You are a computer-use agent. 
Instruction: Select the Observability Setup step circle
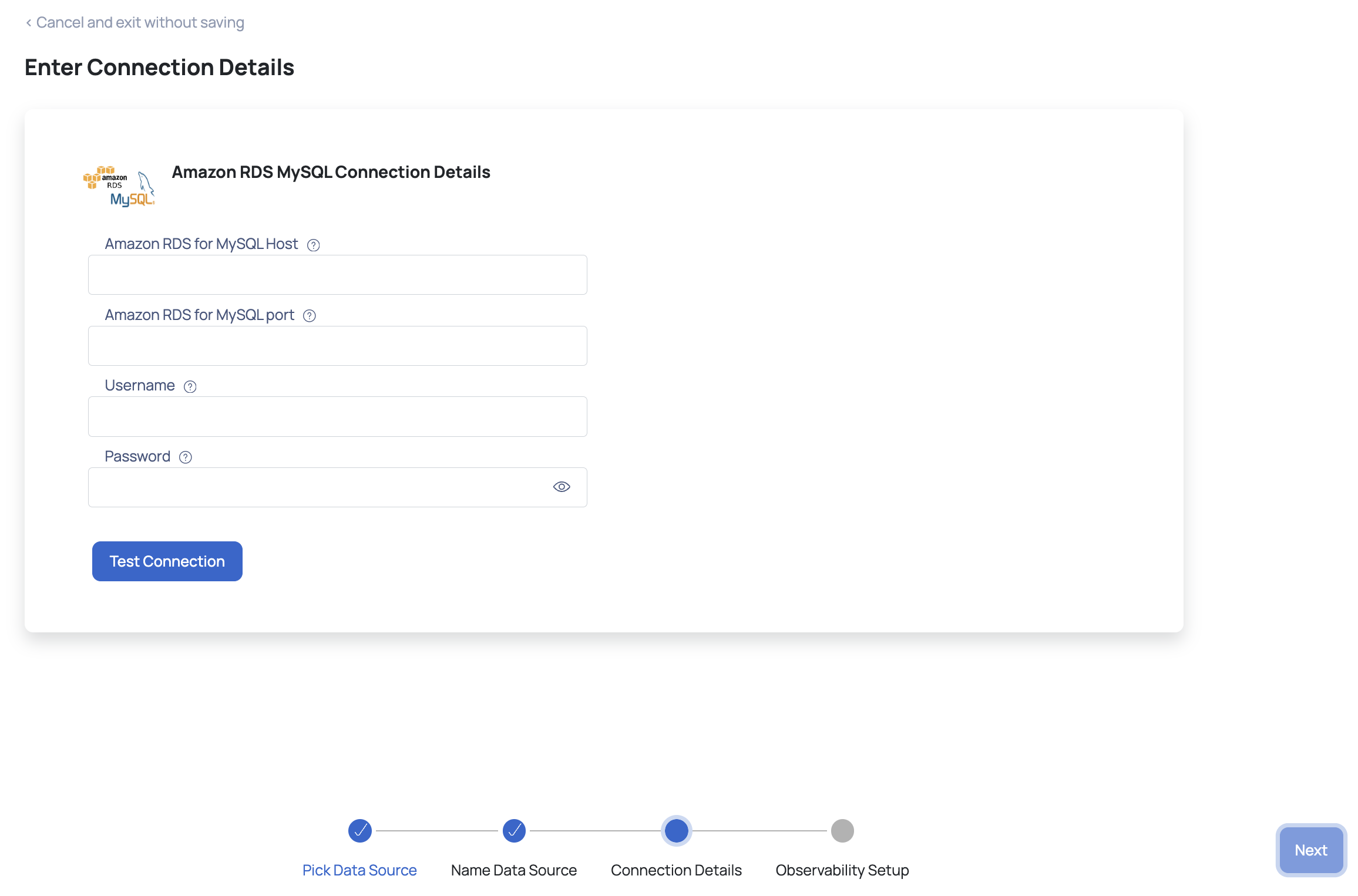coord(842,831)
